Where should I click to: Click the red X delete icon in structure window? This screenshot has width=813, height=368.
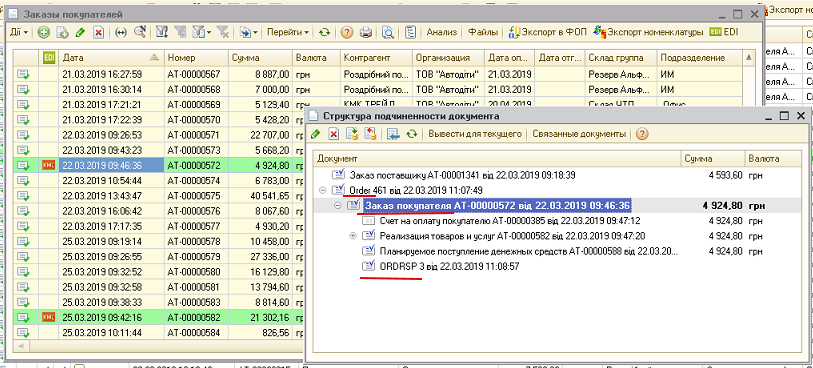pos(334,134)
